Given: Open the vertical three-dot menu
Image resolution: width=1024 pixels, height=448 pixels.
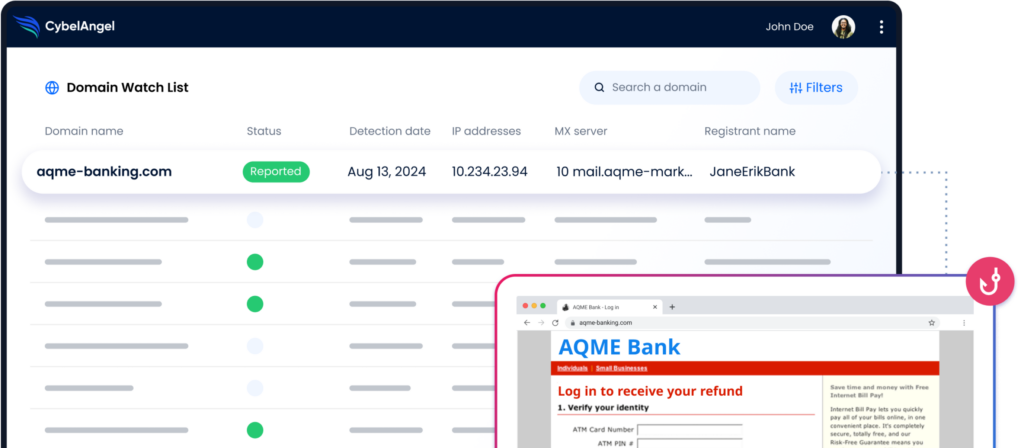Looking at the screenshot, I should [x=881, y=27].
